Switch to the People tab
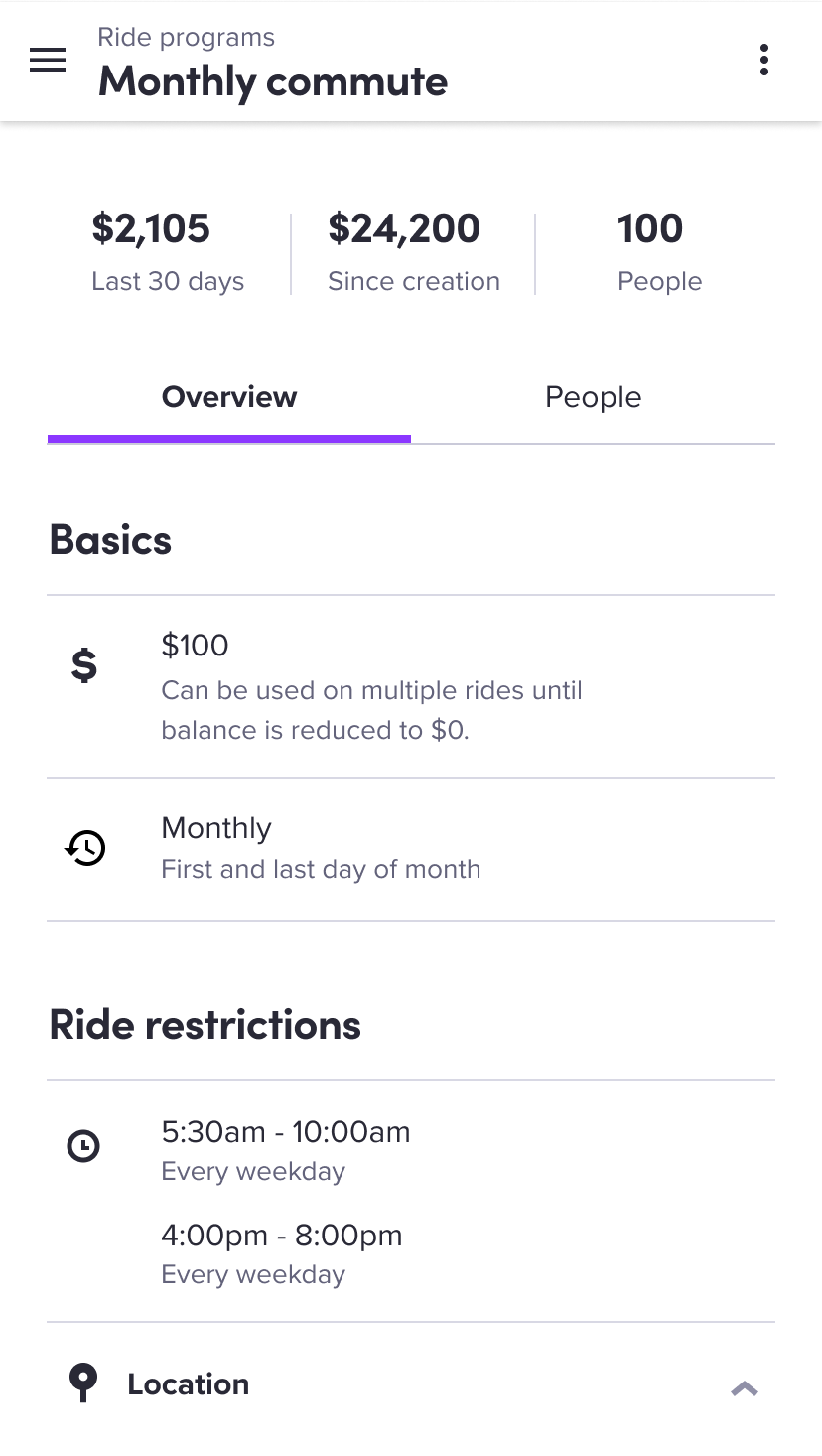This screenshot has width=822, height=1456. 593,397
